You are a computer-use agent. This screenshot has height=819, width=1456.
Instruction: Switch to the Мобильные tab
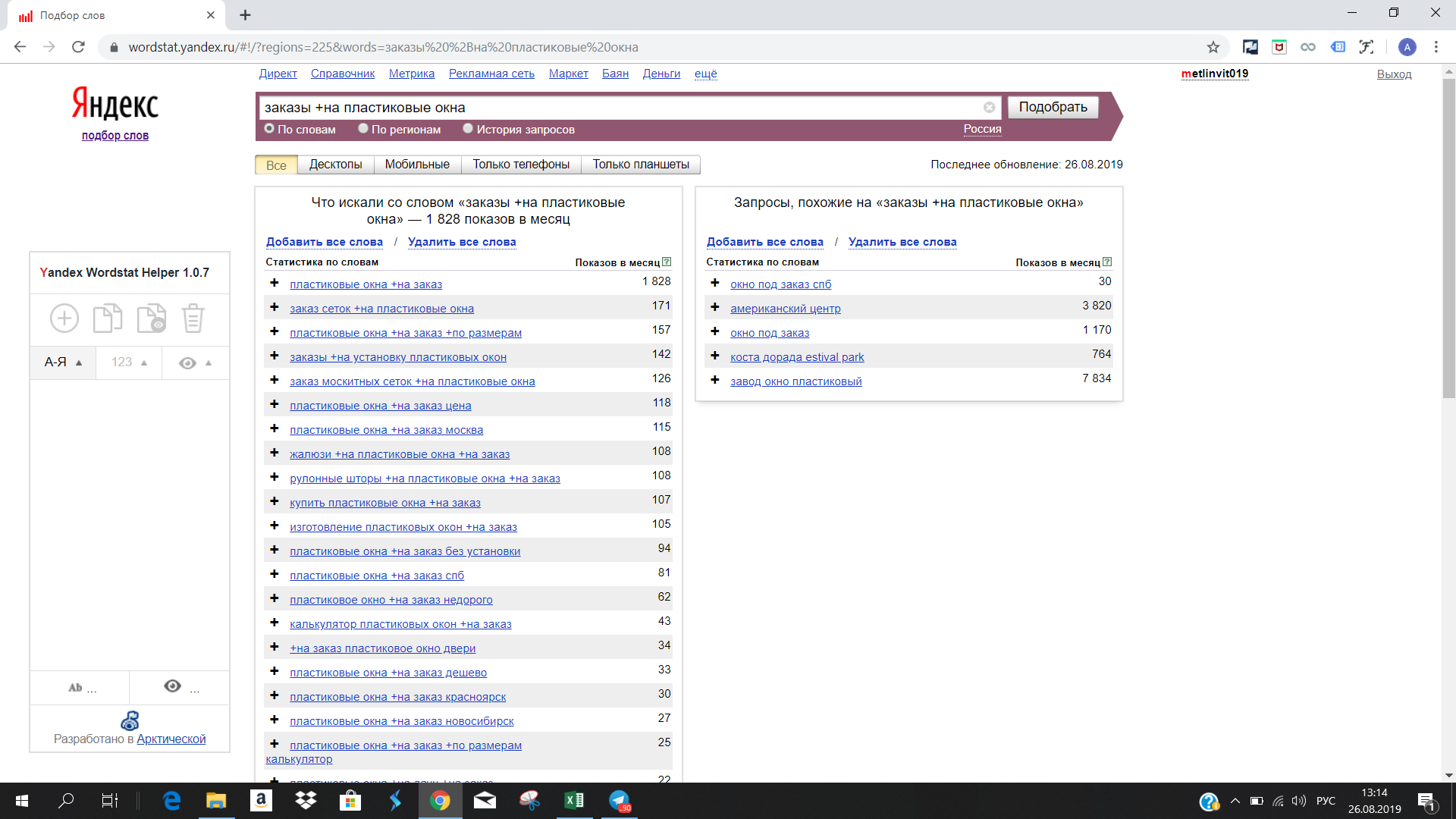(x=417, y=165)
